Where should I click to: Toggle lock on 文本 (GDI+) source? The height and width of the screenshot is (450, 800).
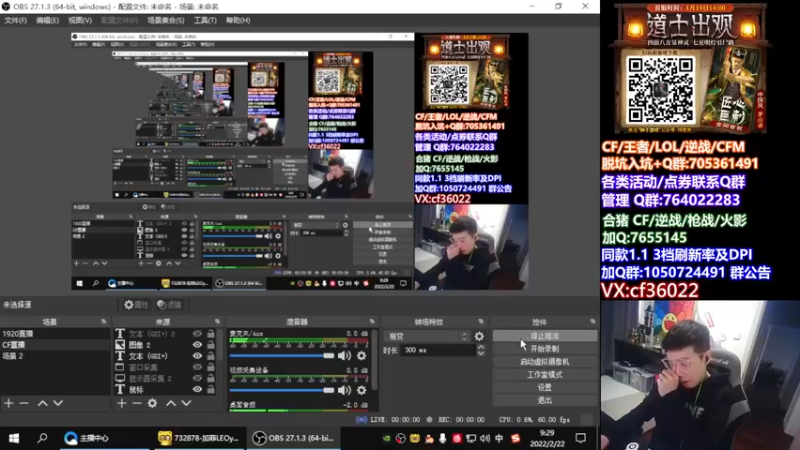coord(211,356)
